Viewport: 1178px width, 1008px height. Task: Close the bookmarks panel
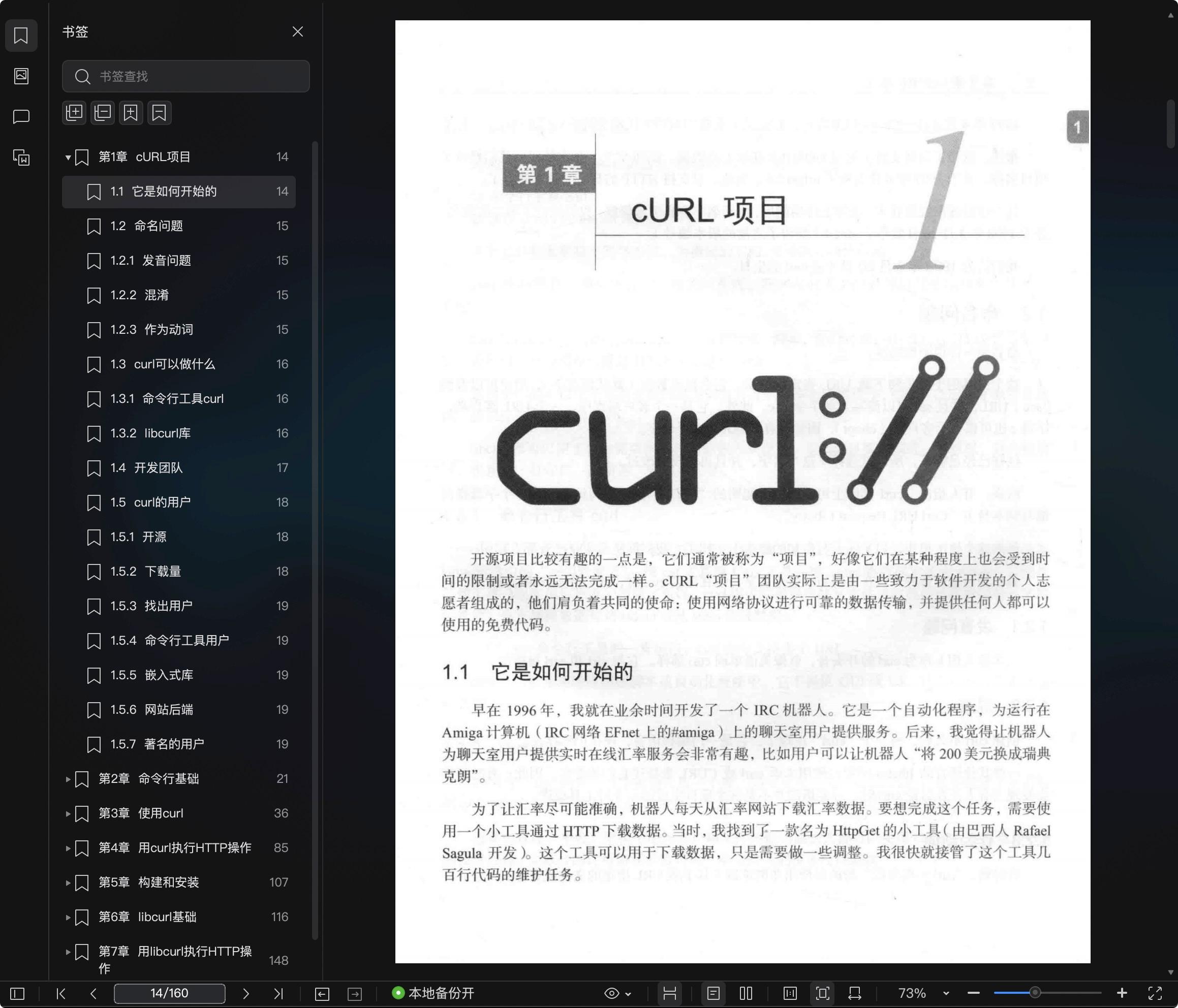(x=297, y=32)
